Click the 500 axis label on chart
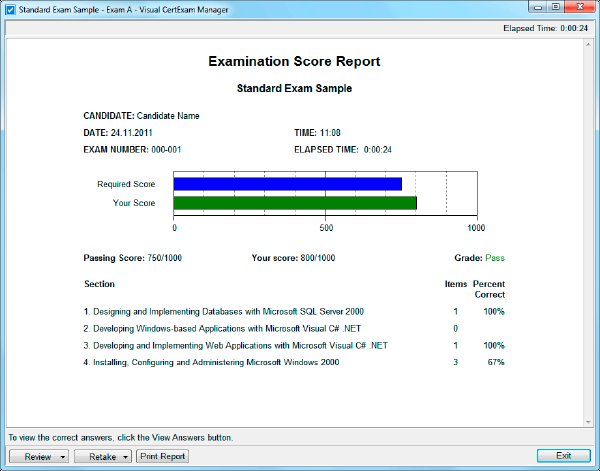600x471 pixels. tap(326, 228)
